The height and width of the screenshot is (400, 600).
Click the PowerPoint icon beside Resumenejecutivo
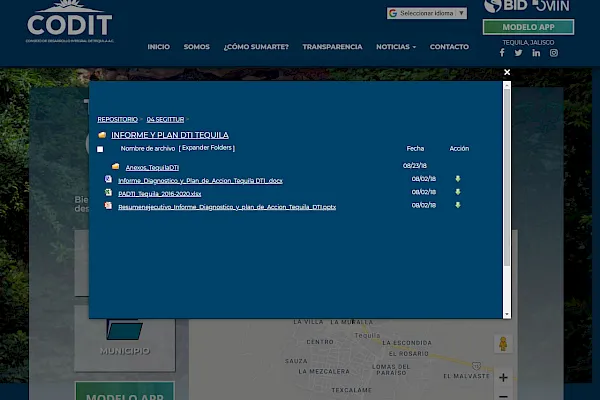click(x=108, y=206)
